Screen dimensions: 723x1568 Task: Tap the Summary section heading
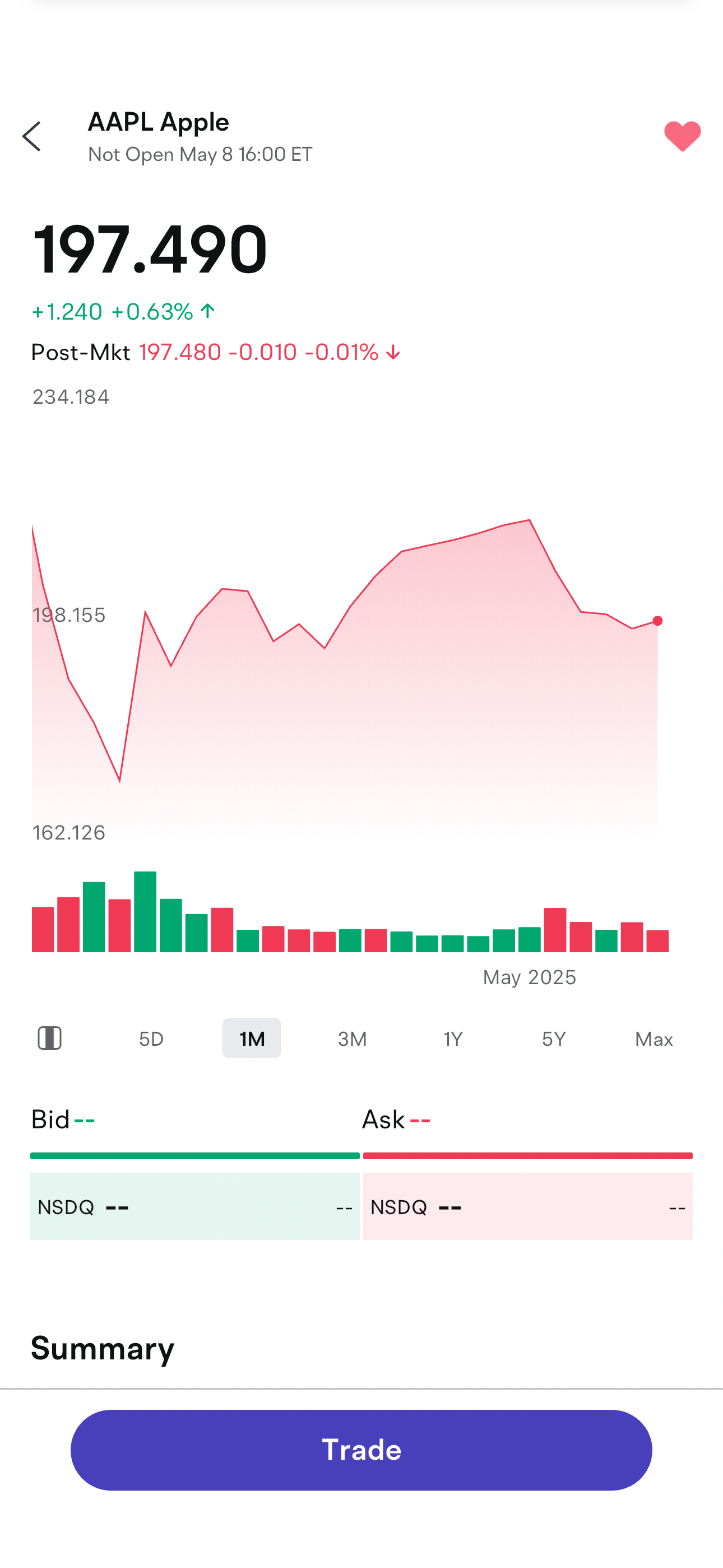[x=102, y=1348]
